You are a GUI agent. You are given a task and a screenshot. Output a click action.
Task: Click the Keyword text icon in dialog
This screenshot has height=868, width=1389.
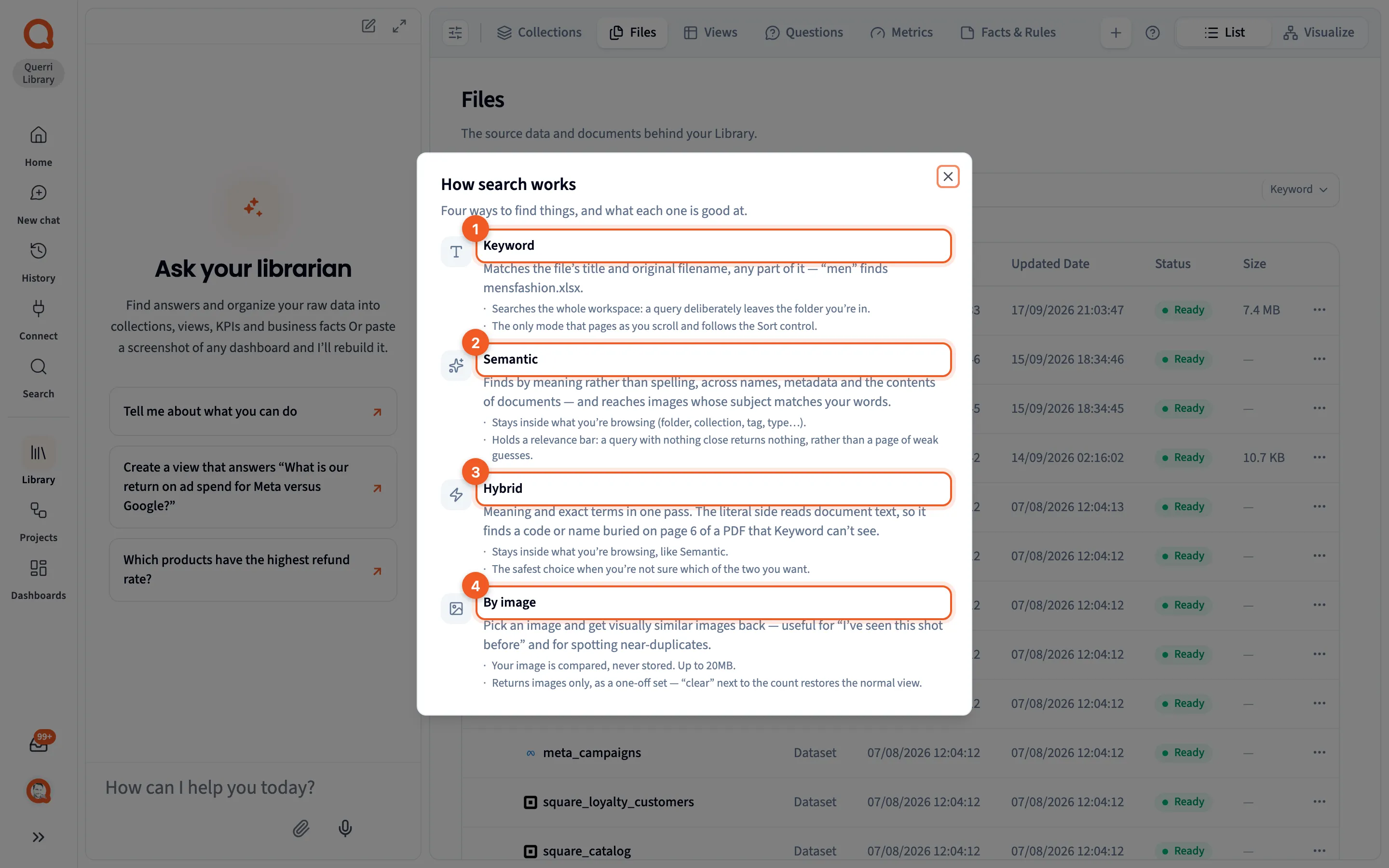click(456, 251)
